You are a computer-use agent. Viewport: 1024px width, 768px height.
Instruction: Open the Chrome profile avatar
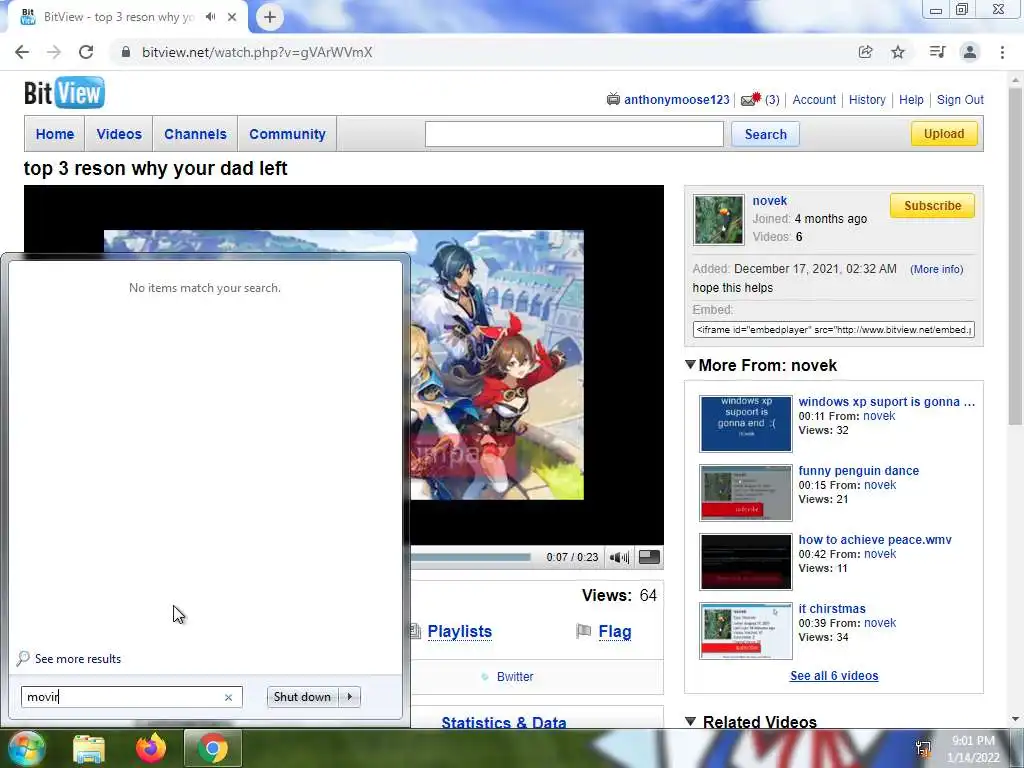tap(970, 52)
